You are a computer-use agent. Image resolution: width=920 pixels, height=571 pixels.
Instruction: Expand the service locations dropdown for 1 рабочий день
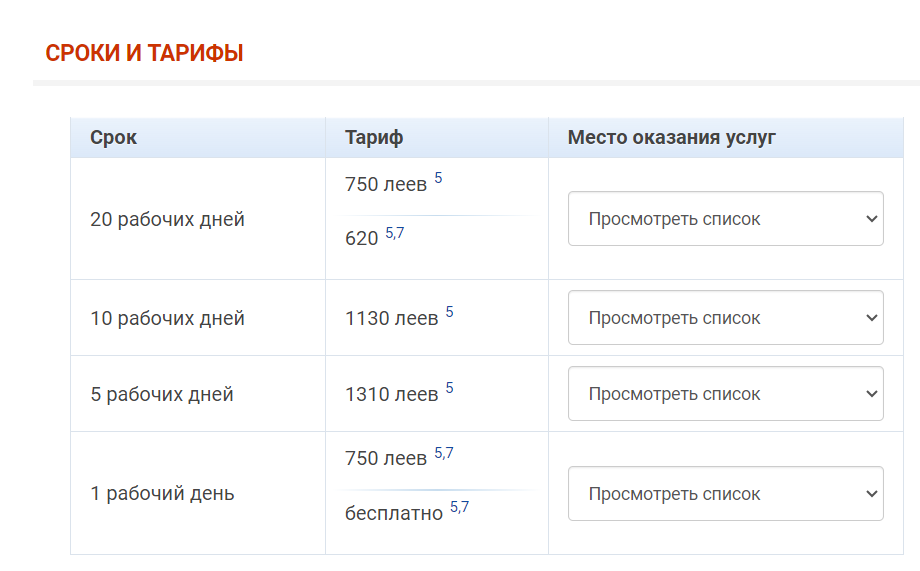(x=725, y=494)
